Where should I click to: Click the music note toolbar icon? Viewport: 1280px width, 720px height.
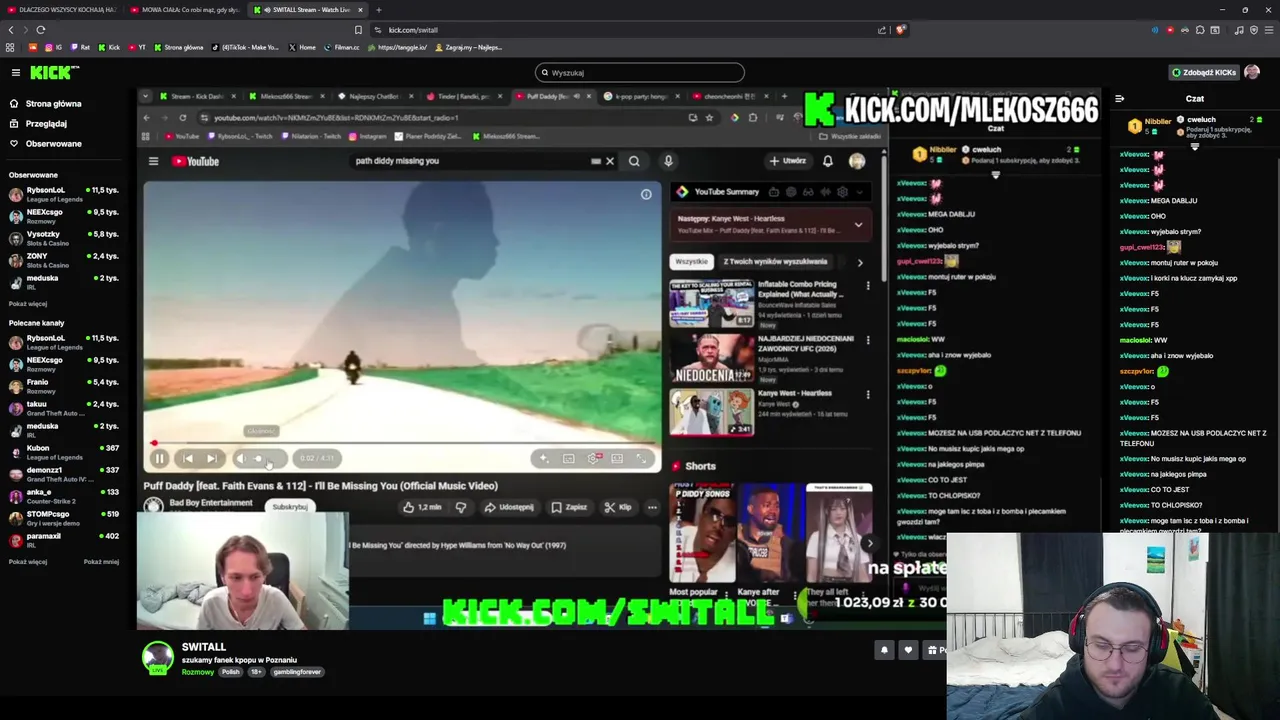click(1239, 30)
